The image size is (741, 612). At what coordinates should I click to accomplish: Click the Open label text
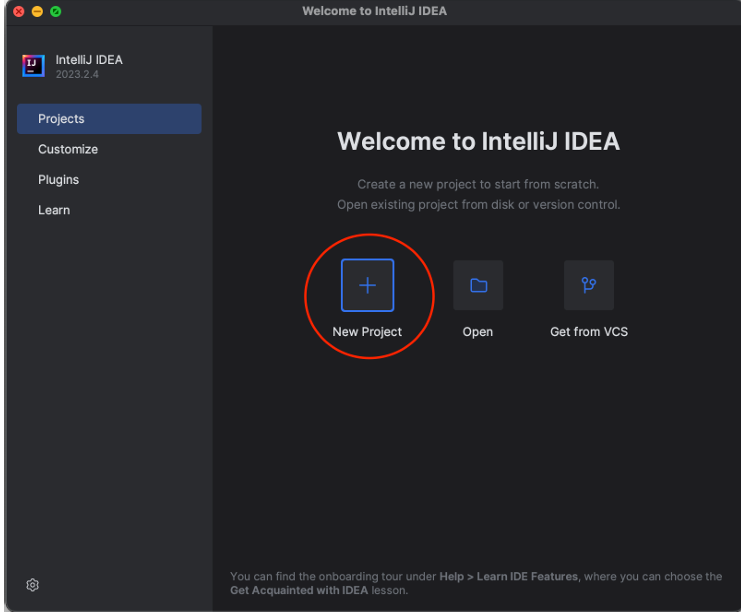[478, 332]
